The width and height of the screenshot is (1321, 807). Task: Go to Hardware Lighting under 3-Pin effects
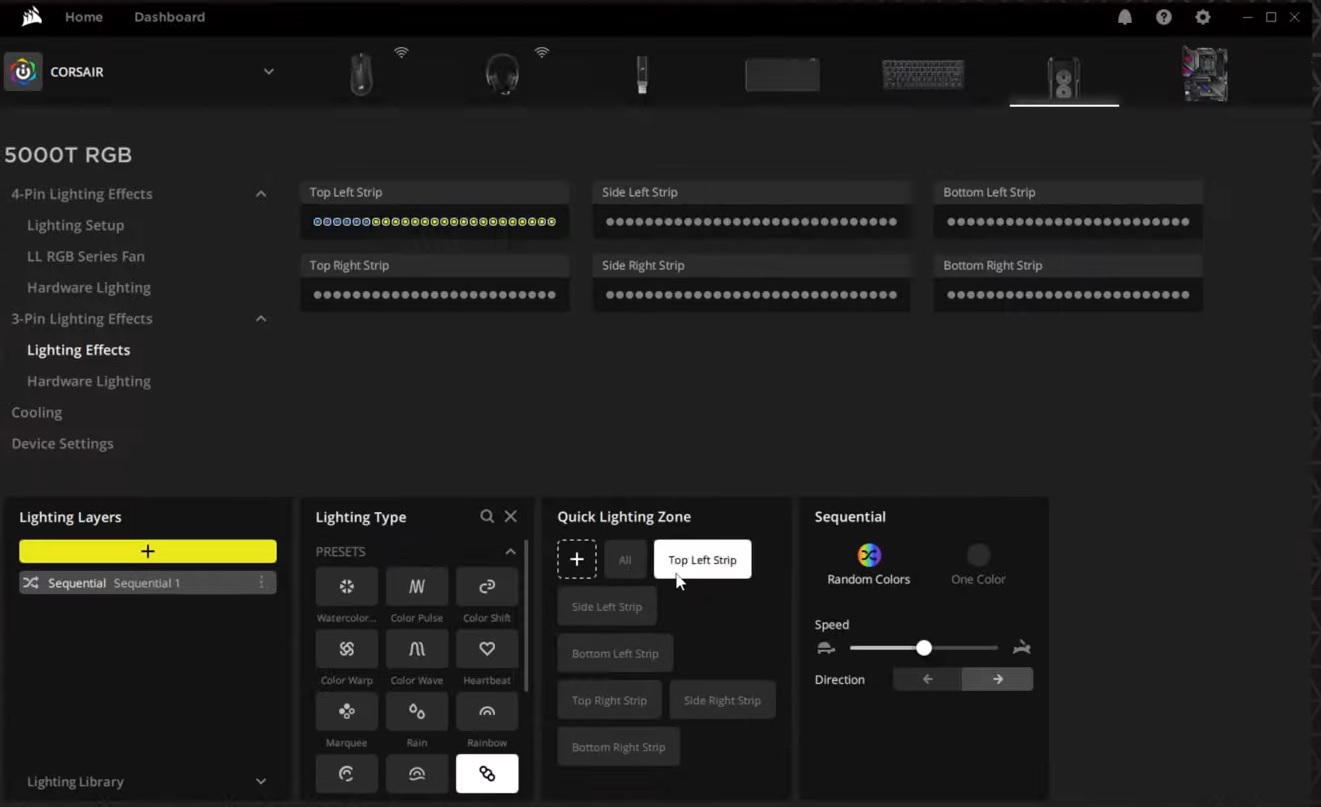coord(88,381)
